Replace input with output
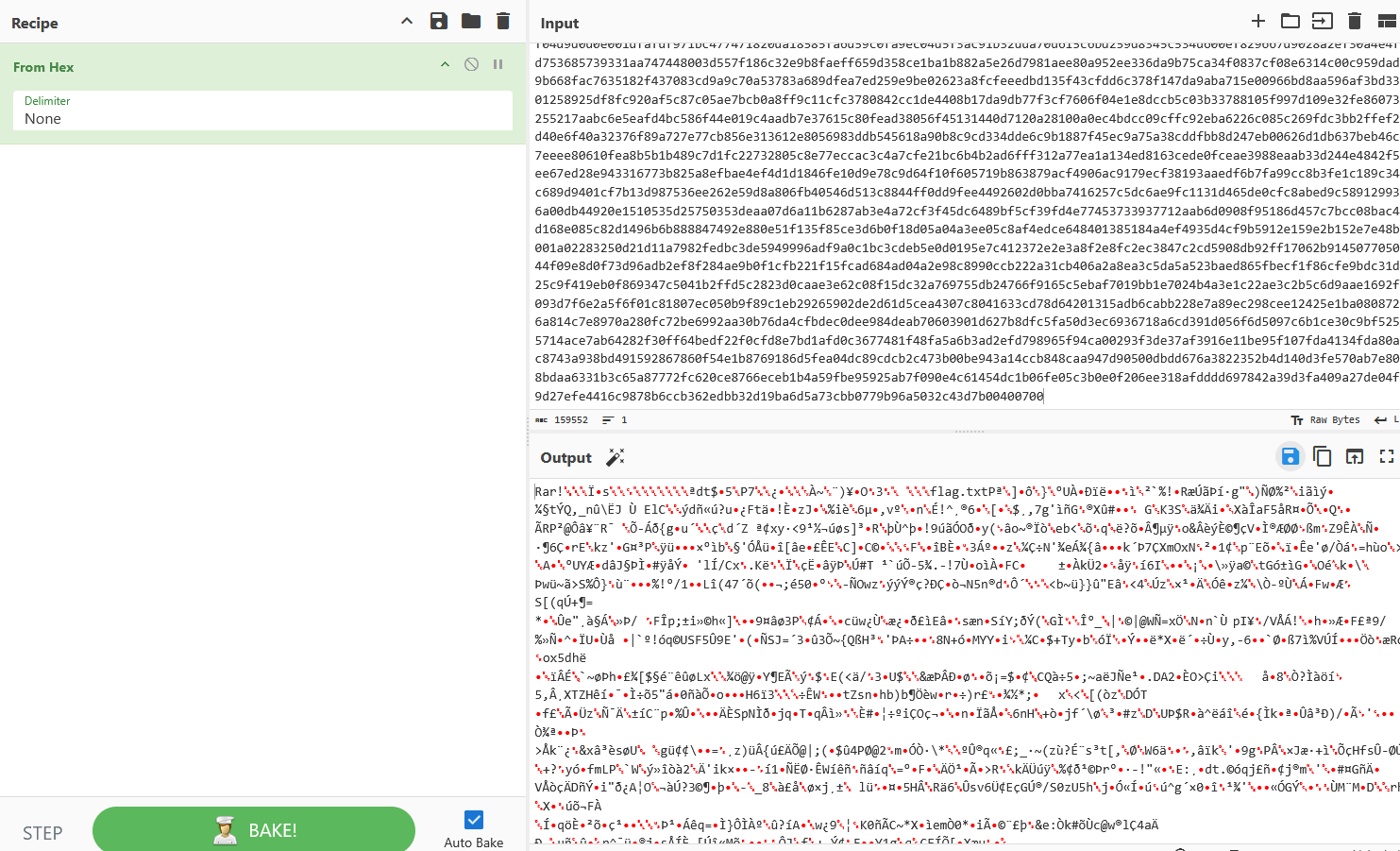 [x=1355, y=457]
